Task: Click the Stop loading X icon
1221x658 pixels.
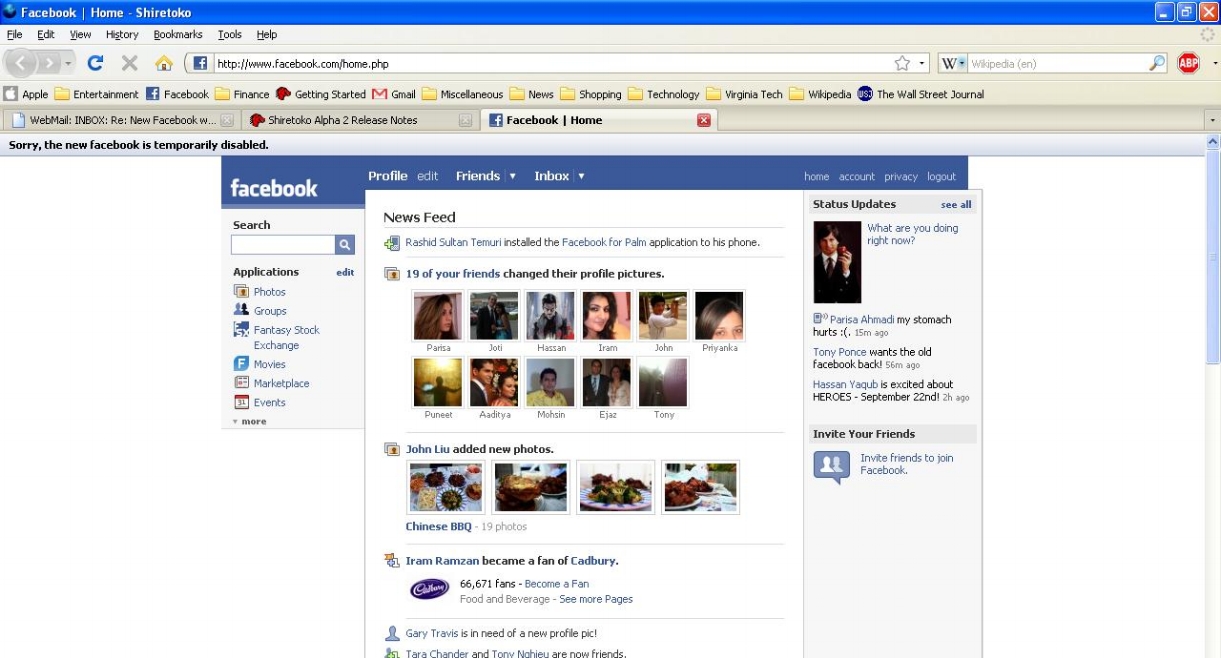Action: [129, 63]
